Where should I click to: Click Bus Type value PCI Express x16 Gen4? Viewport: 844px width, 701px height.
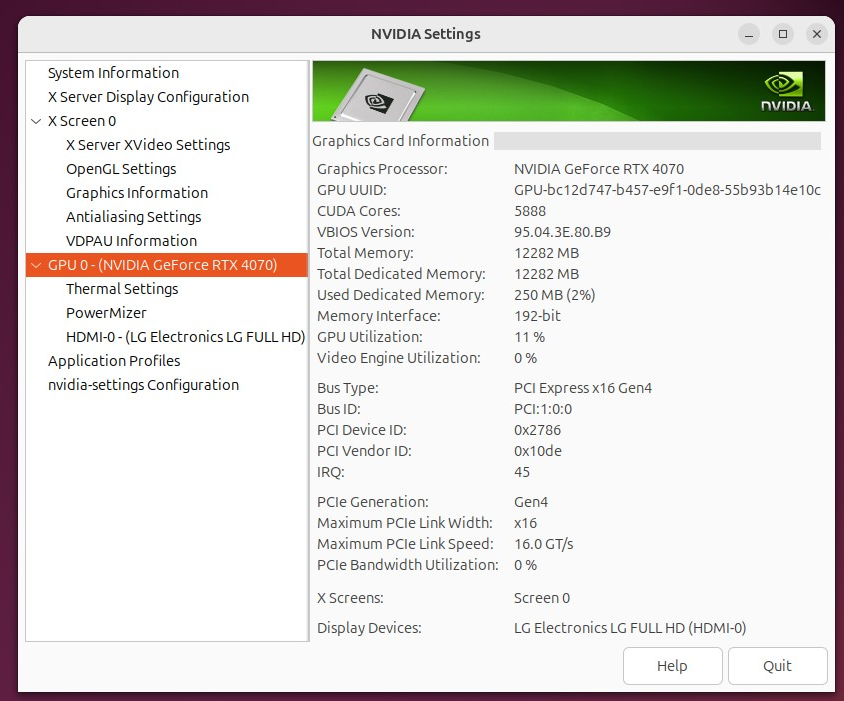tap(582, 388)
